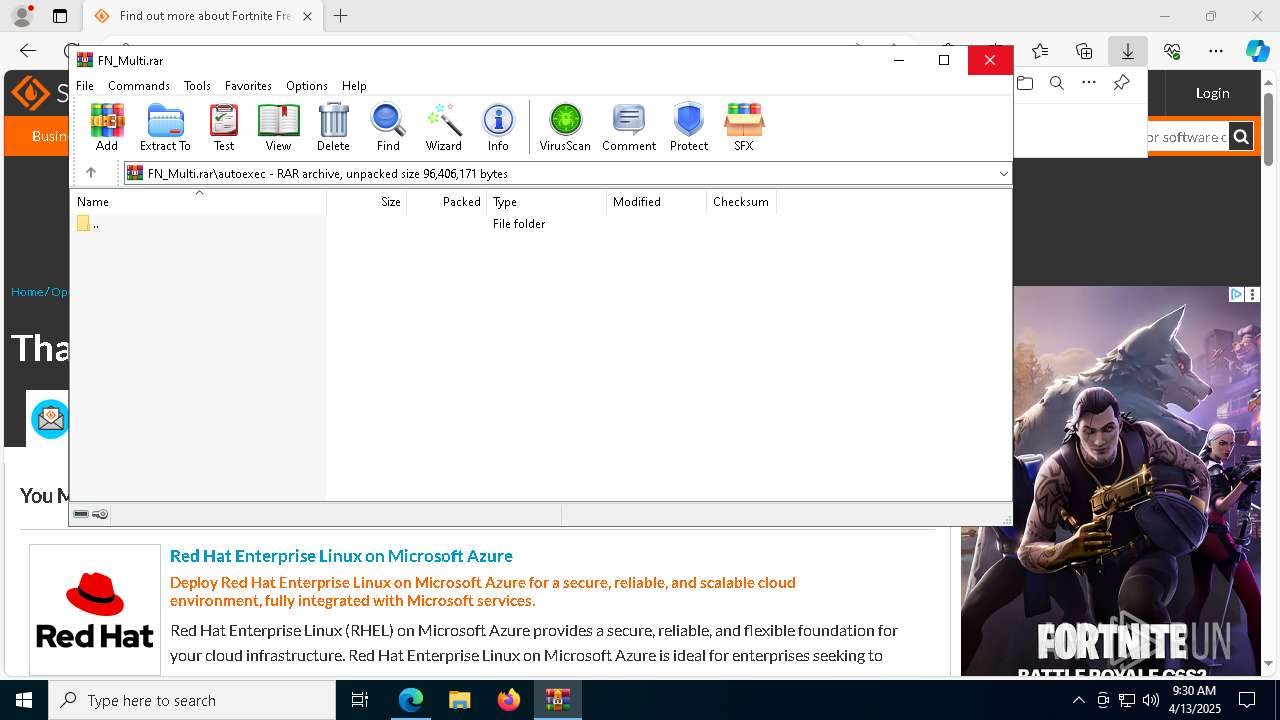Open browser Favorites star list

click(1040, 51)
